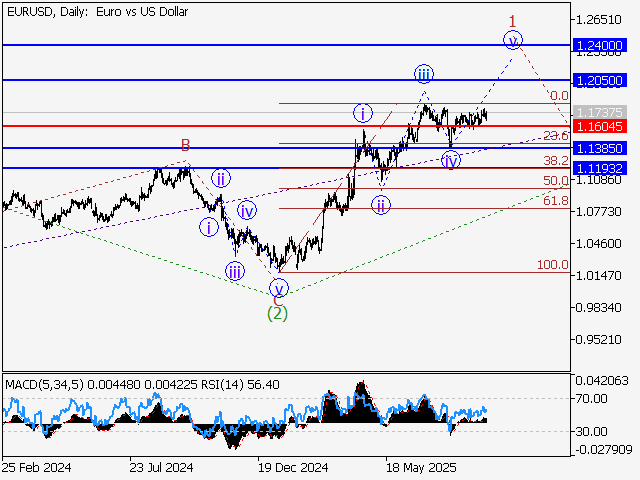Click the red 1.16045 price label
Viewport: 640px width, 480px height.
[x=600, y=127]
